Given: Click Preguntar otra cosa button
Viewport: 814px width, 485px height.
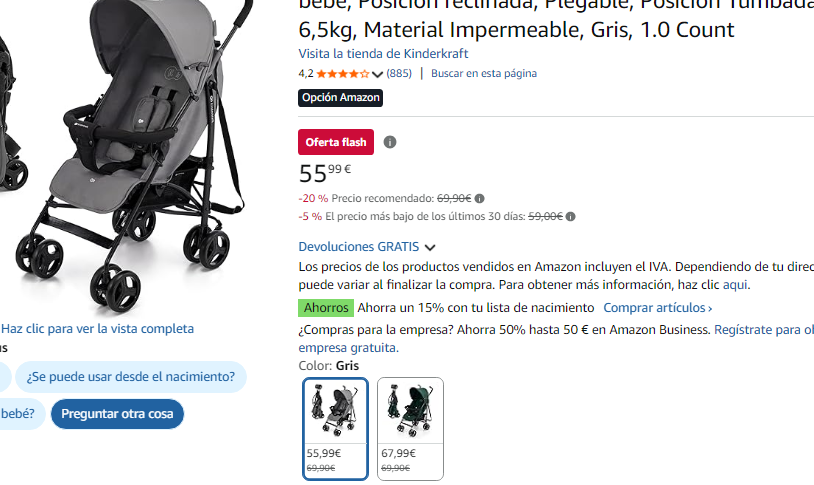Looking at the screenshot, I should tap(117, 414).
